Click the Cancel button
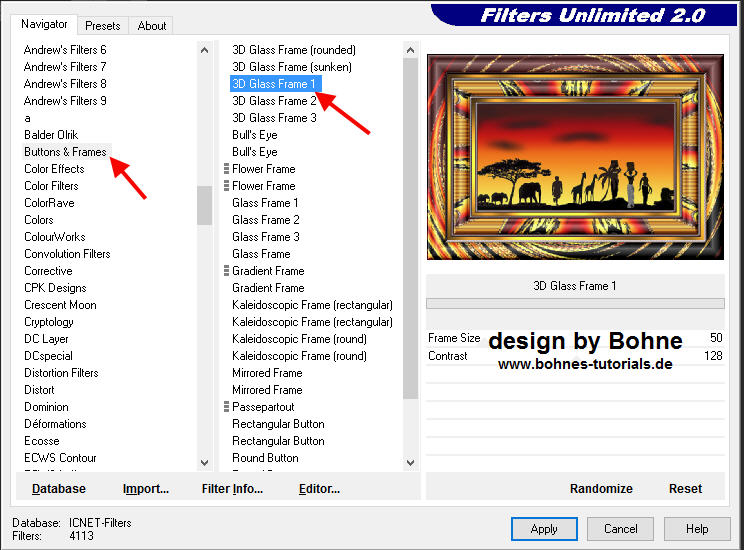This screenshot has width=744, height=550. (x=620, y=529)
